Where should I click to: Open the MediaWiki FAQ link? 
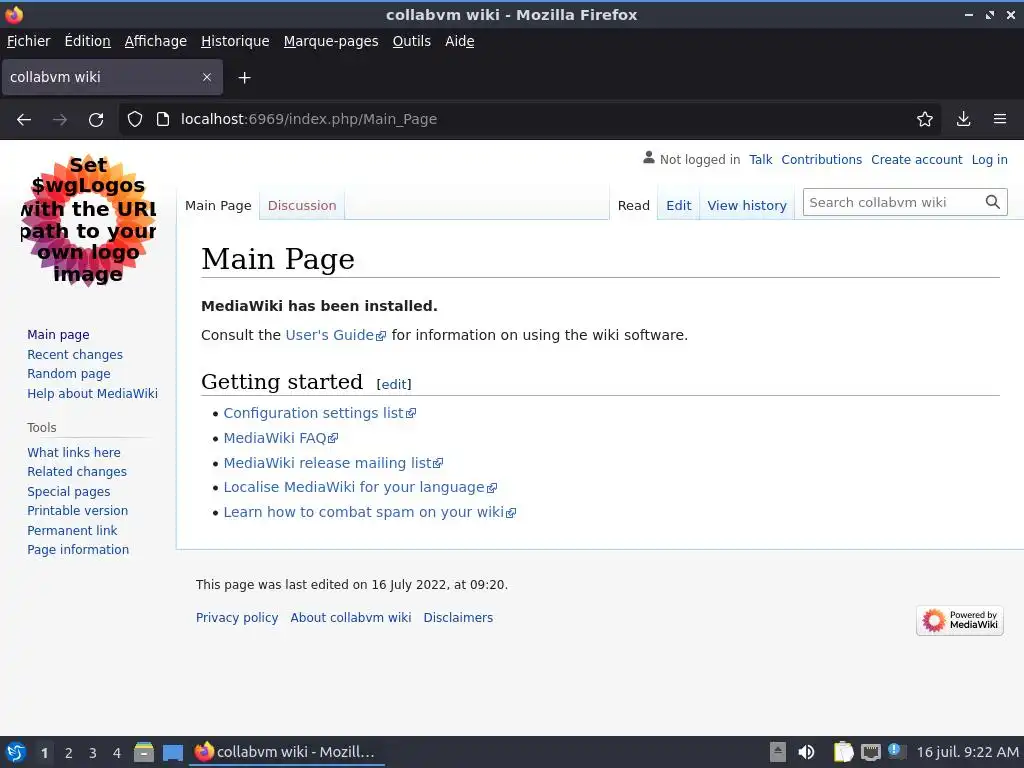coord(281,438)
